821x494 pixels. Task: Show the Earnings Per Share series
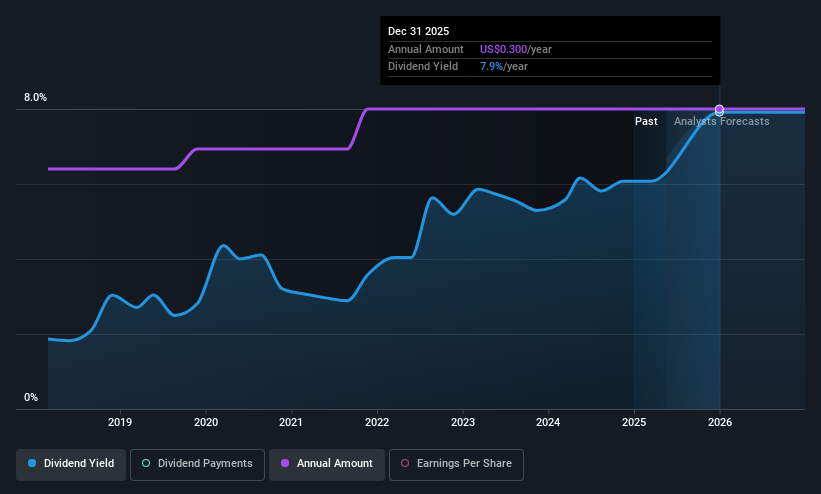coord(456,465)
